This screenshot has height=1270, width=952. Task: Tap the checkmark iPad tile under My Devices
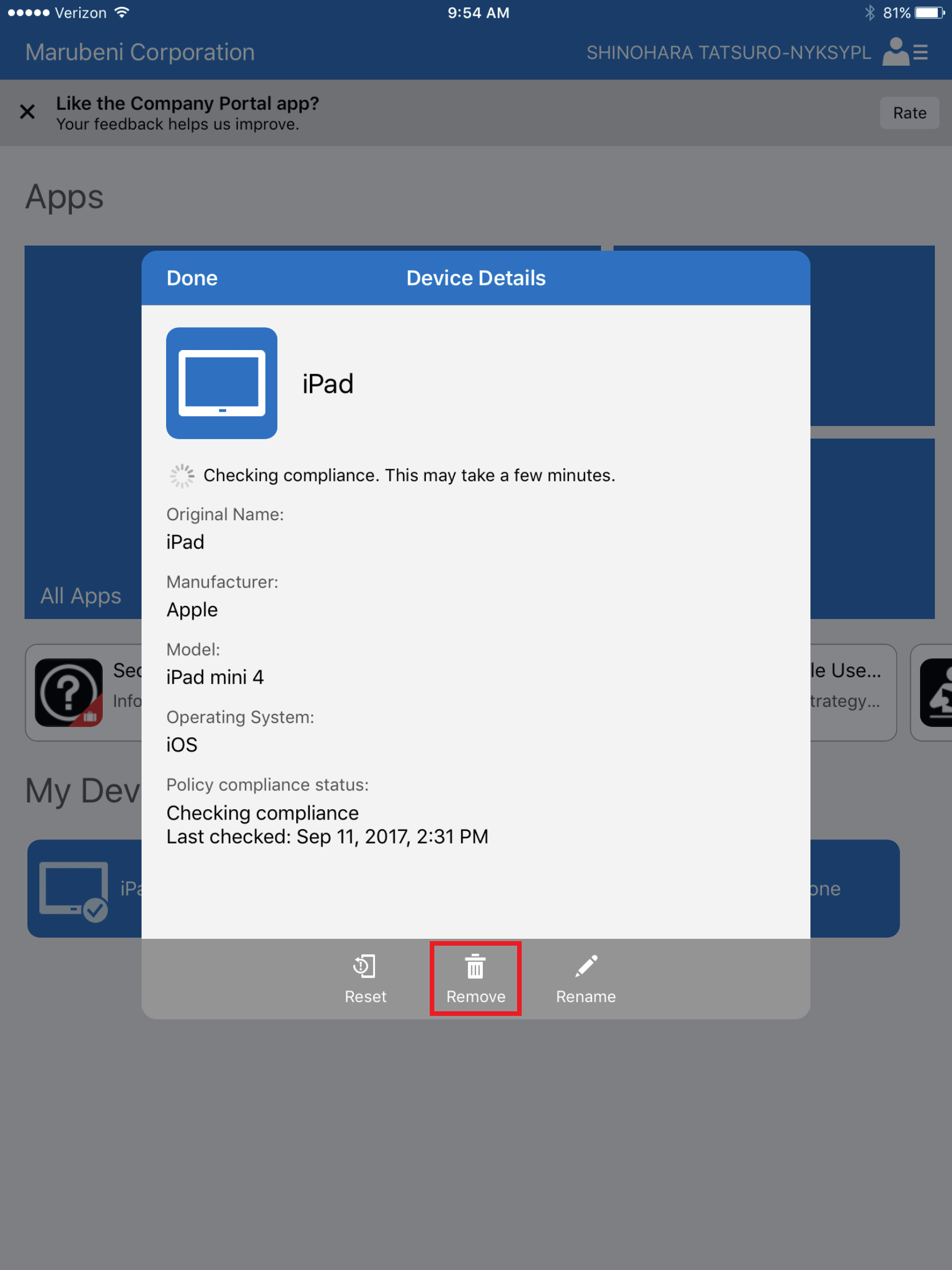[x=74, y=889]
